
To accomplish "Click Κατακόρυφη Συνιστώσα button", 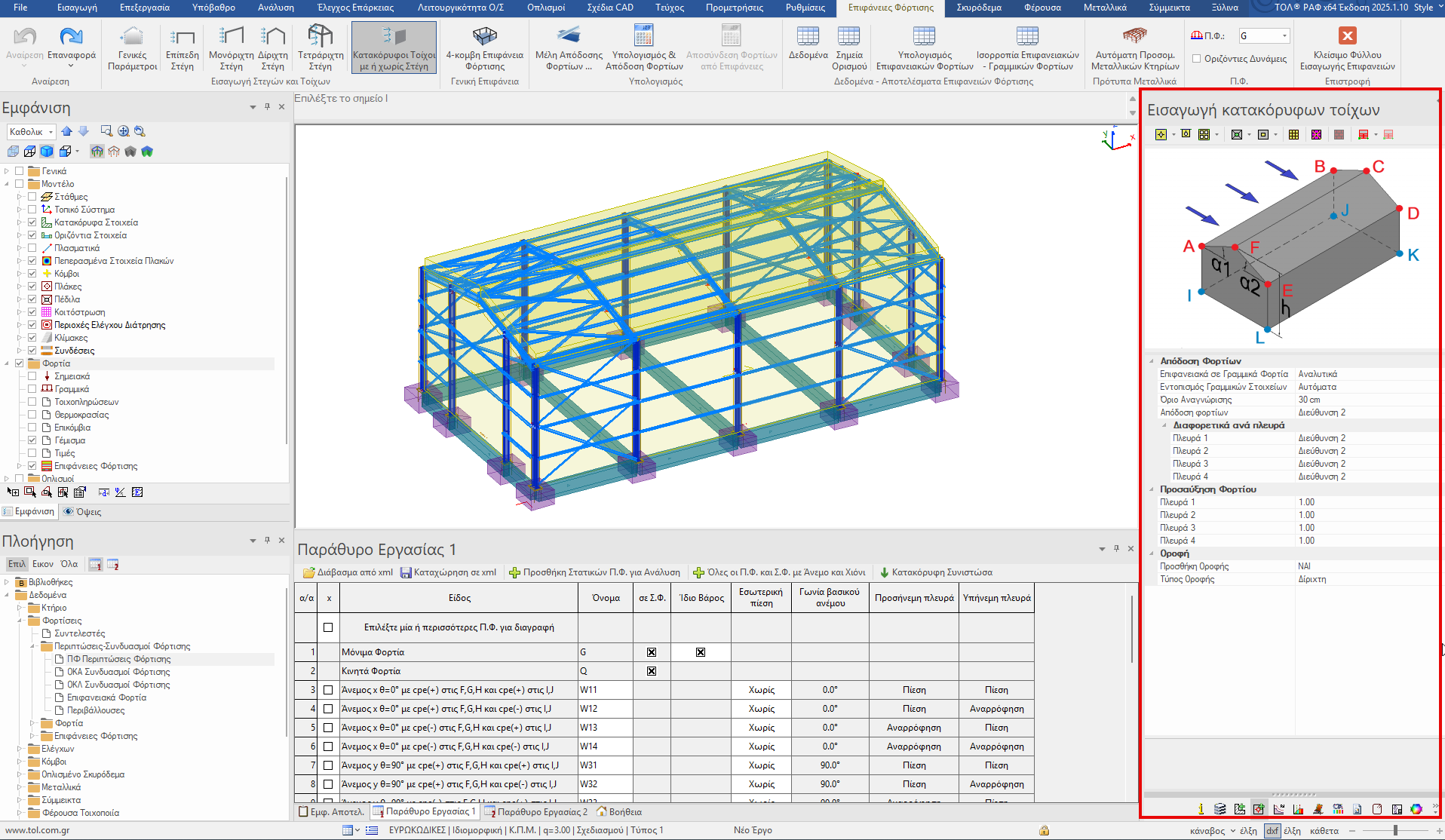I will click(935, 572).
